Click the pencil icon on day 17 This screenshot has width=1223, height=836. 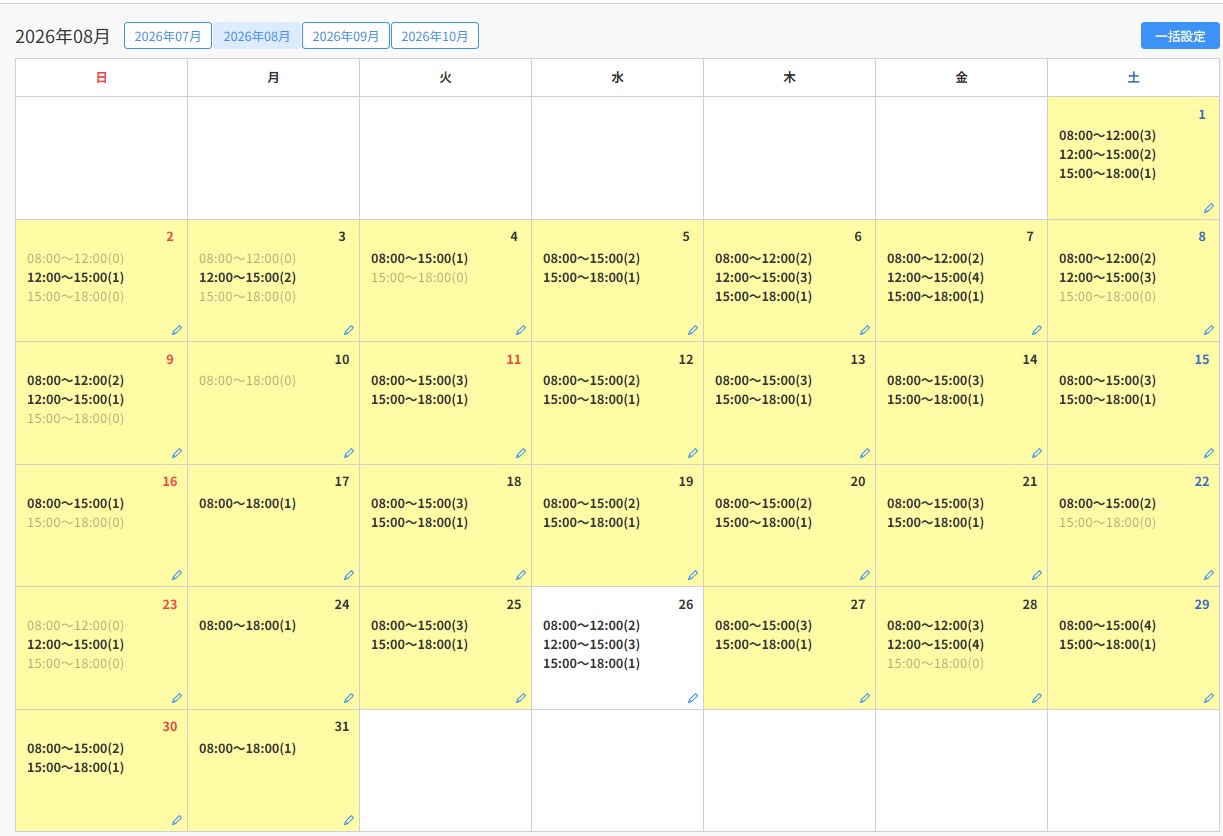coord(348,575)
